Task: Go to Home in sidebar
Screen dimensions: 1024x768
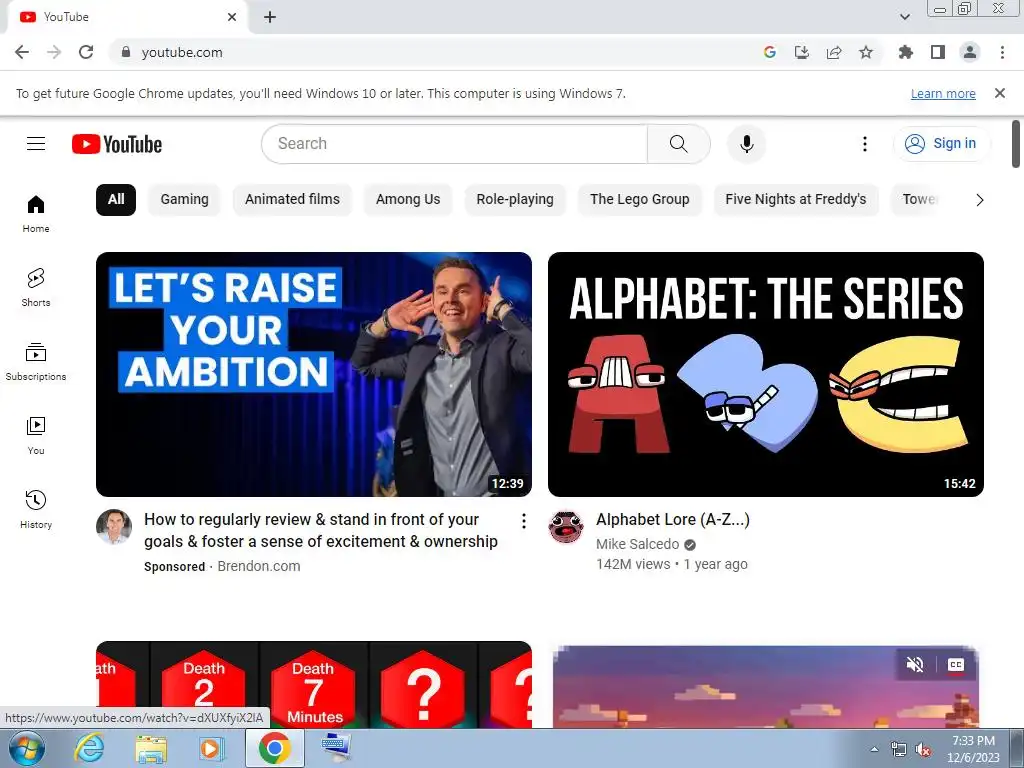Action: 36,214
